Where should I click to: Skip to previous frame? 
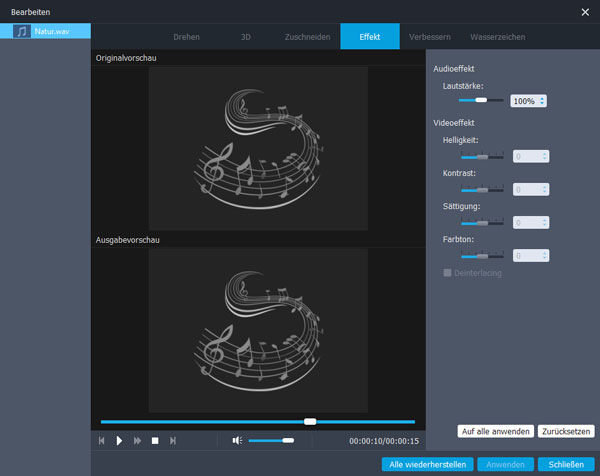[101, 440]
